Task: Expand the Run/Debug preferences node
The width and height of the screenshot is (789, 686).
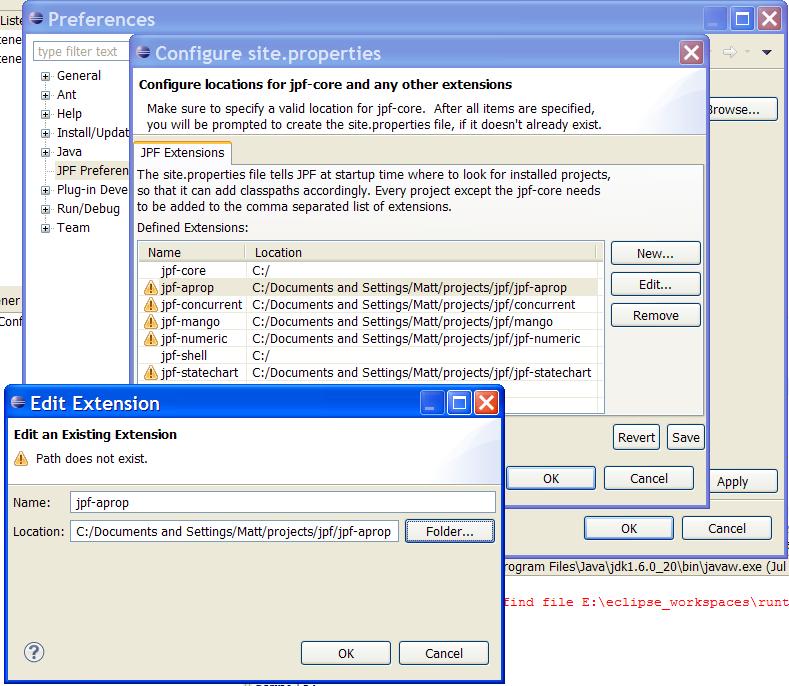Action: tap(46, 209)
